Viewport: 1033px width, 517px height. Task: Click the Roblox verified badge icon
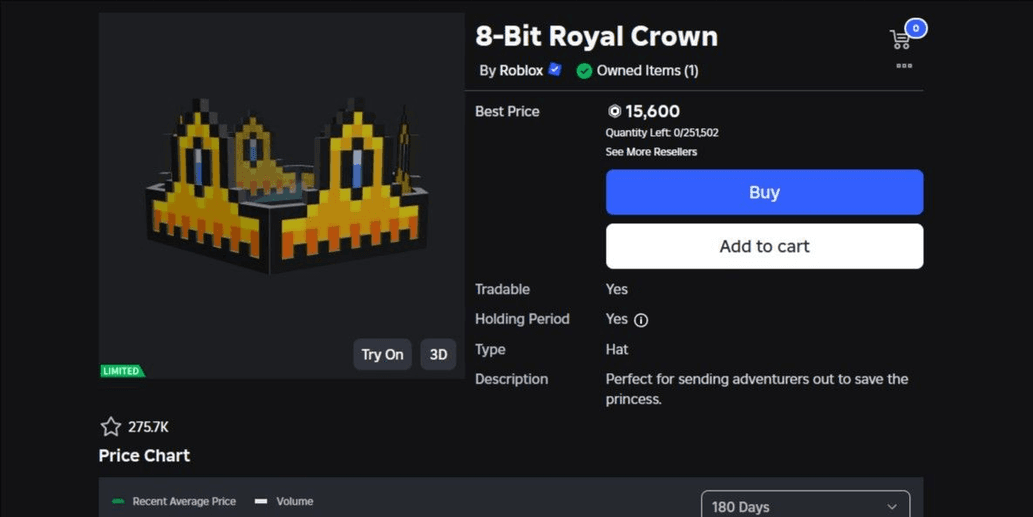tap(555, 69)
